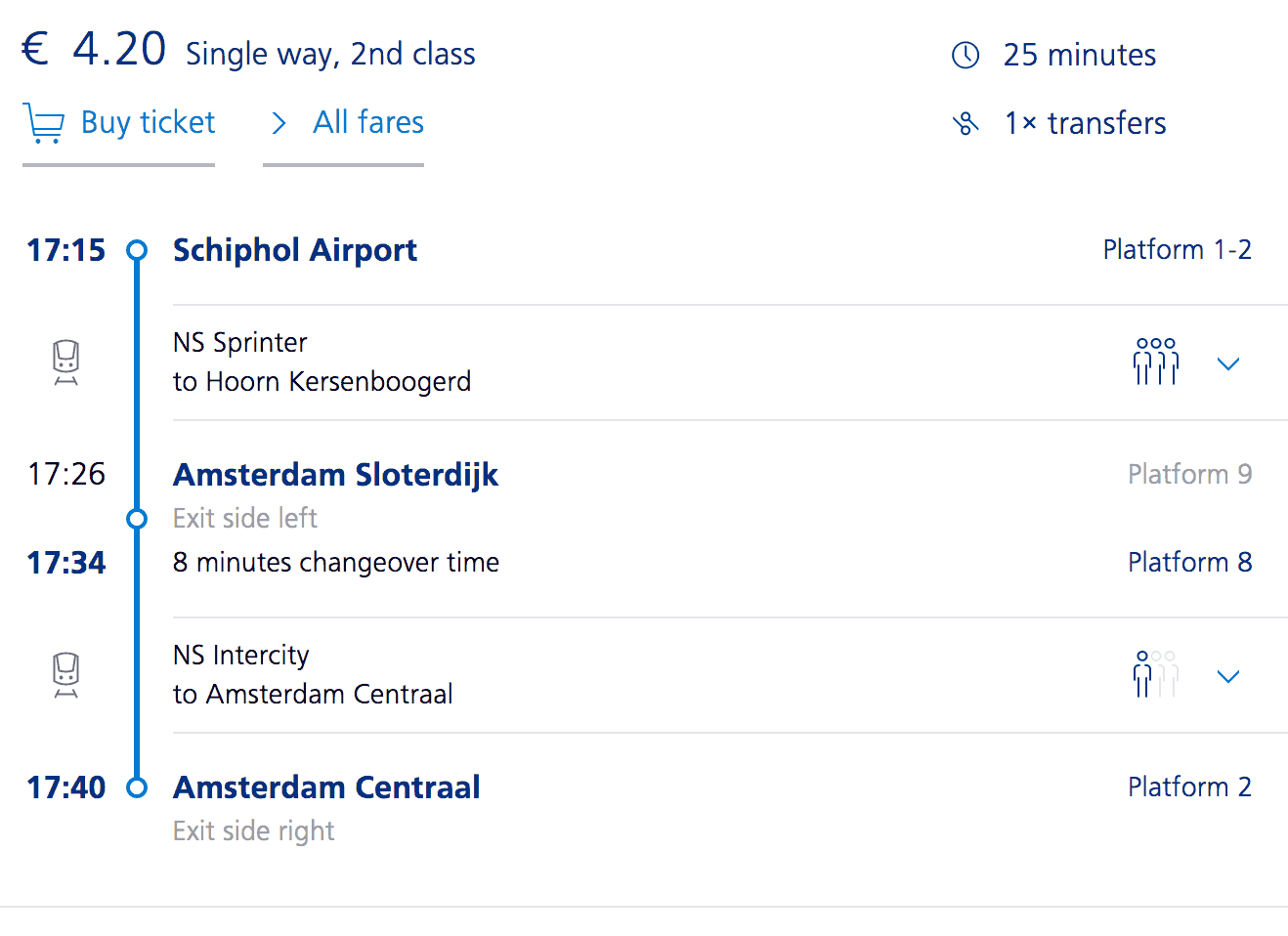This screenshot has height=936, width=1288.
Task: Click the Schiphol Airport station name
Action: coord(294,250)
